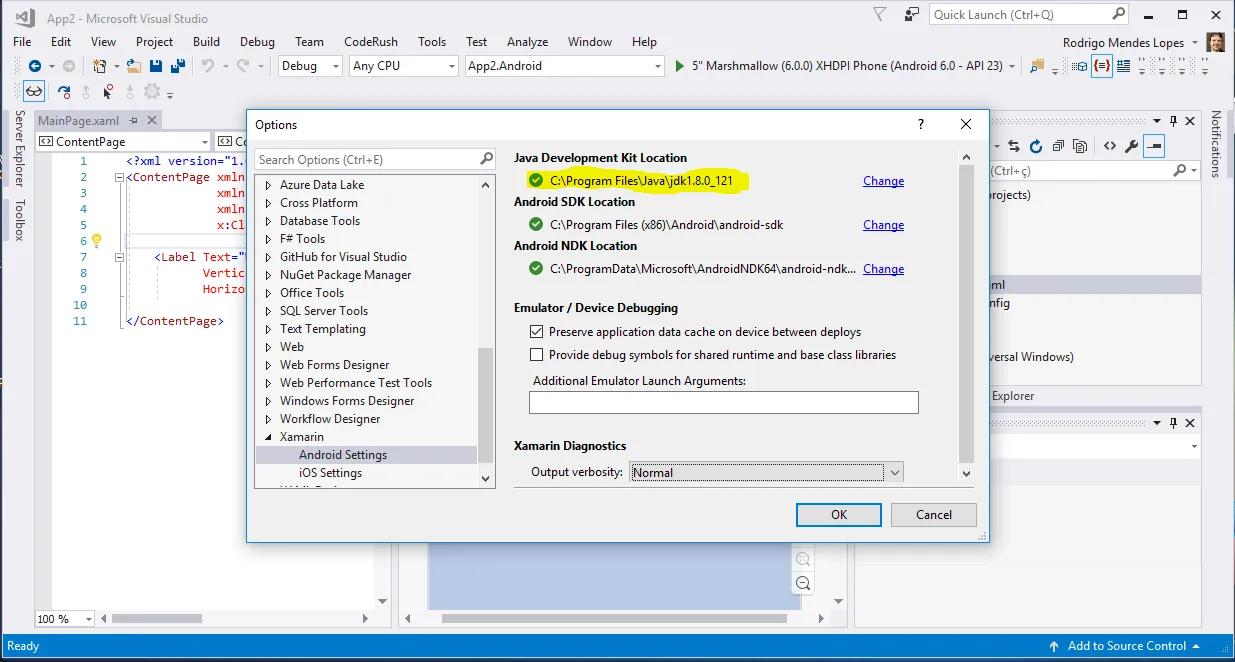Screen dimensions: 1235x662
Task: Click Change link for Android SDK Location
Action: click(883, 225)
